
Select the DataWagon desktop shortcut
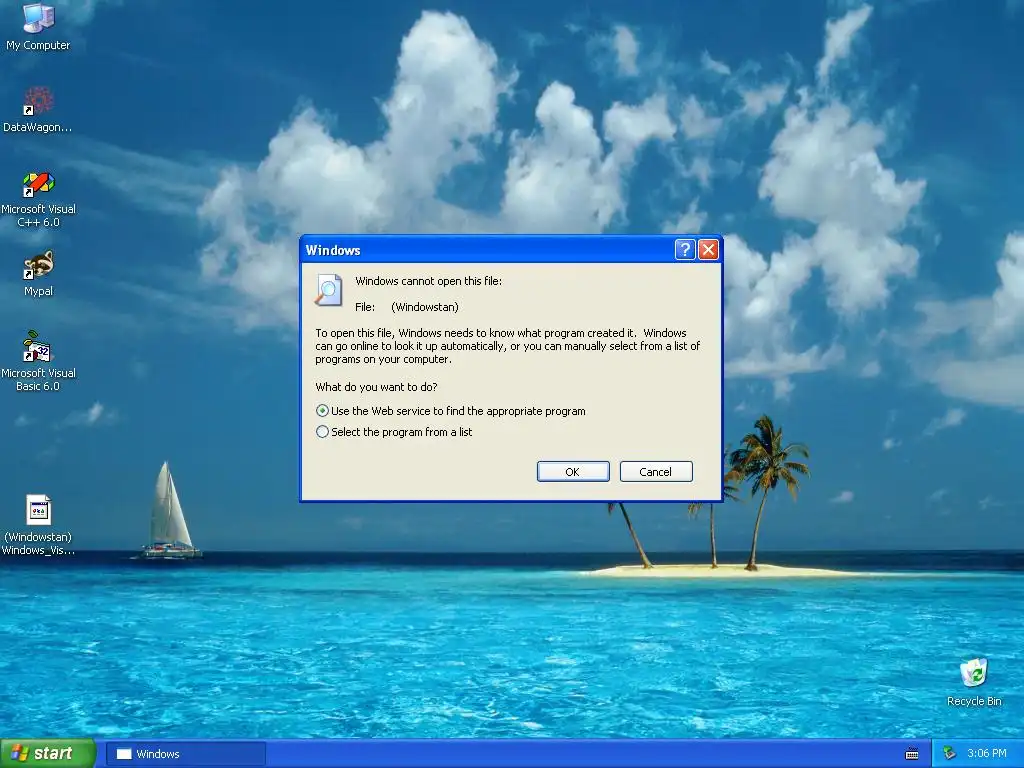pyautogui.click(x=38, y=108)
